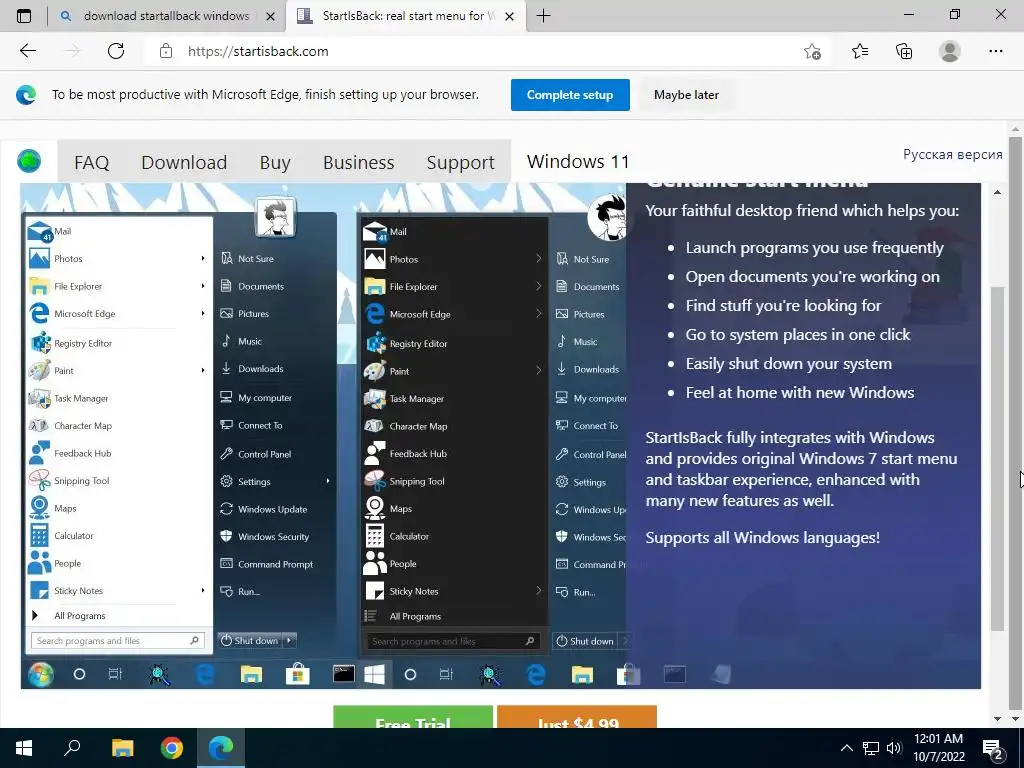Show hidden system tray icons

point(846,748)
